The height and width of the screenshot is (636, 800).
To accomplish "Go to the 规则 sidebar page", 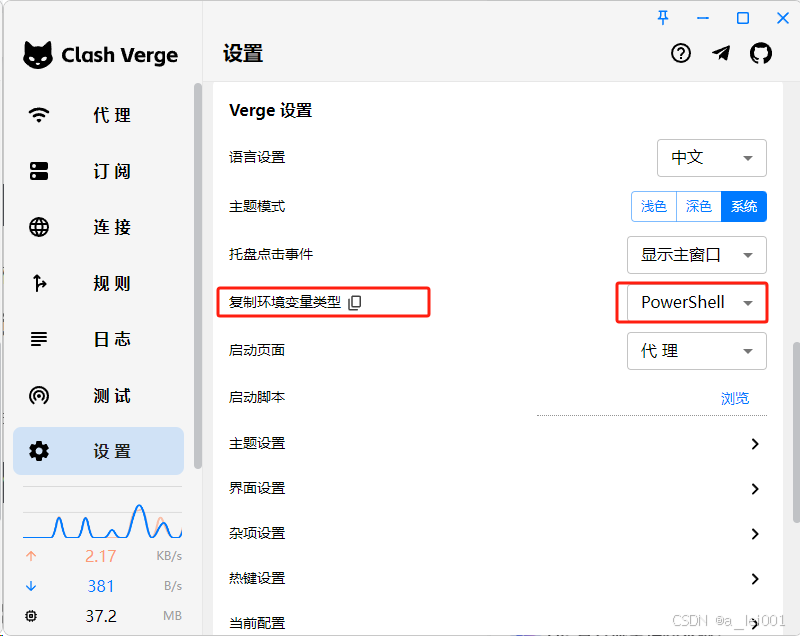I will (98, 283).
